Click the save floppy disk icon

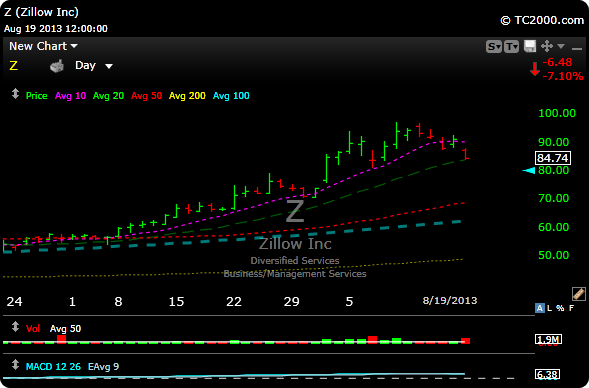point(530,46)
